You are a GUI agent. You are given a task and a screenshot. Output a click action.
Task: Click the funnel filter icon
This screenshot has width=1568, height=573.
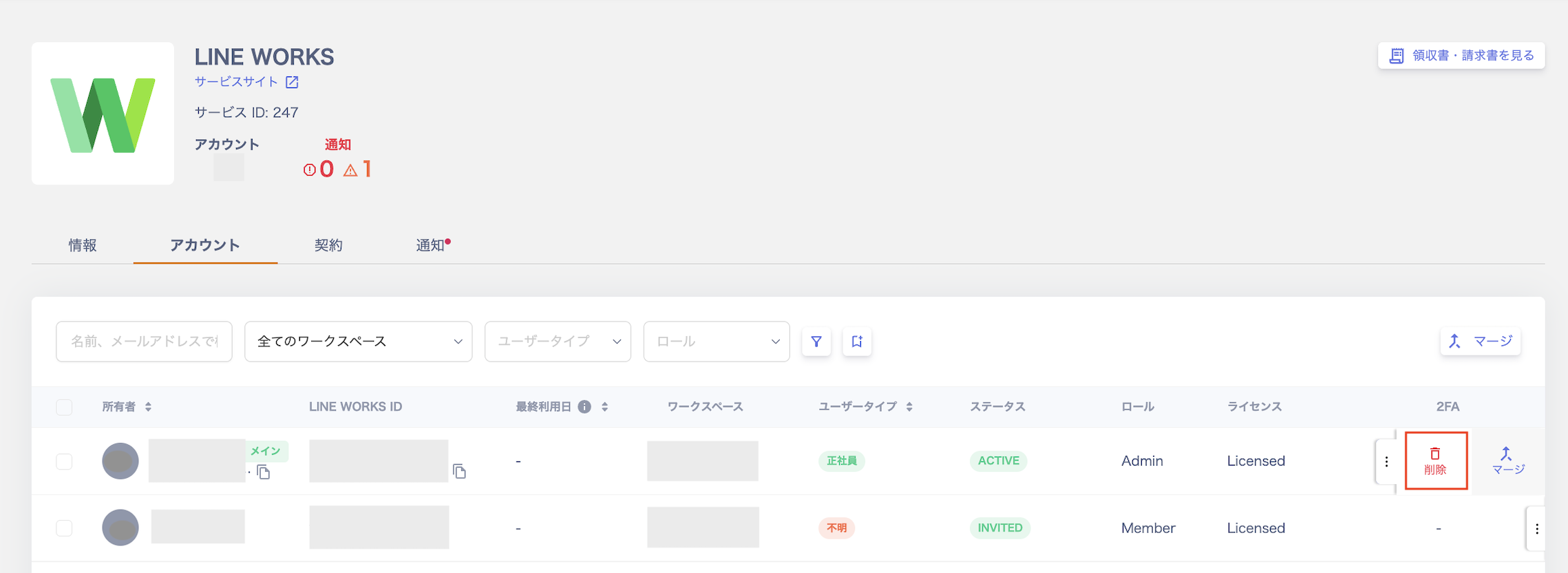(x=816, y=342)
